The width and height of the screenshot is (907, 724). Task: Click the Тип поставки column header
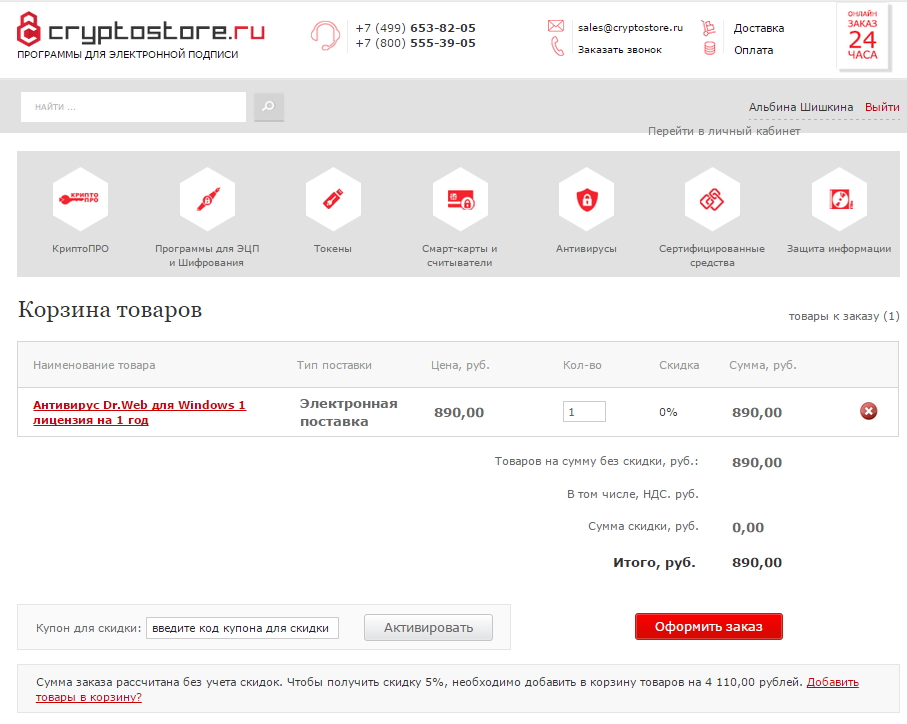click(x=334, y=365)
